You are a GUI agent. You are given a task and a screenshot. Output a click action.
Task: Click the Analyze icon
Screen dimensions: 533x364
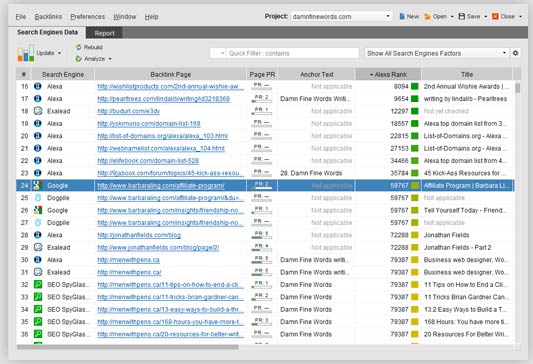[x=79, y=59]
